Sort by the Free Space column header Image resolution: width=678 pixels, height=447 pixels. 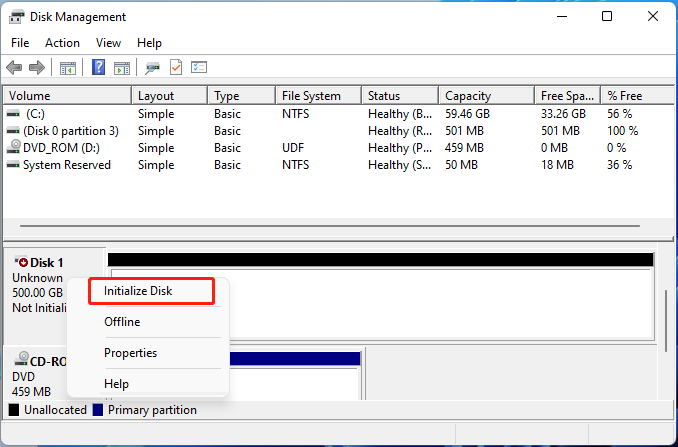click(x=567, y=96)
